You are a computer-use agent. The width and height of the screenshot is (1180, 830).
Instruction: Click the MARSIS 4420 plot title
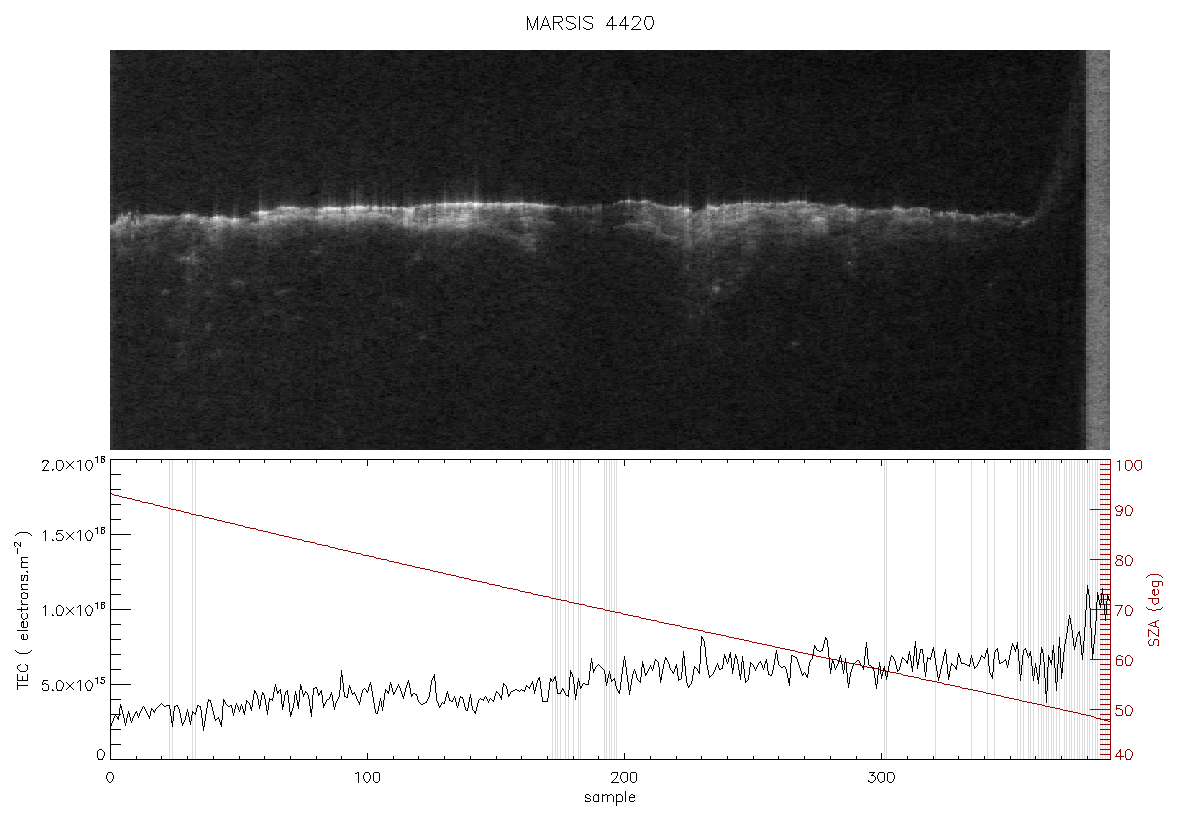pos(590,23)
